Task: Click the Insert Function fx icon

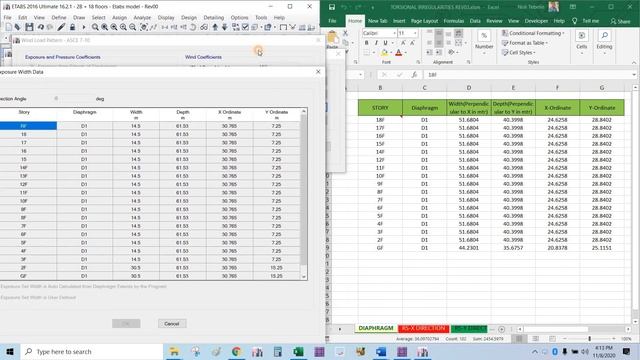Action: tap(414, 75)
